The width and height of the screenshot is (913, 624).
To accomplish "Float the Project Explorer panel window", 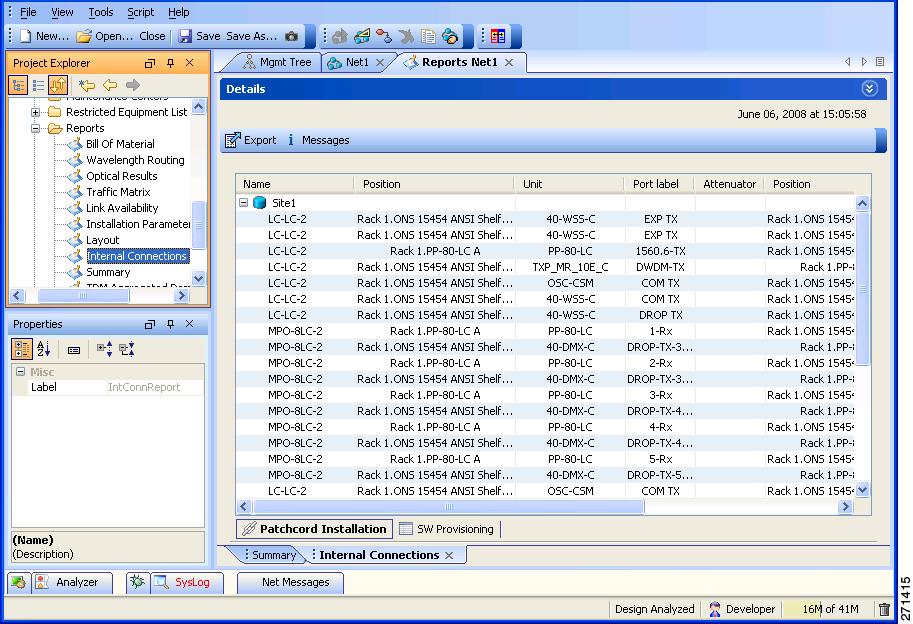I will 150,63.
